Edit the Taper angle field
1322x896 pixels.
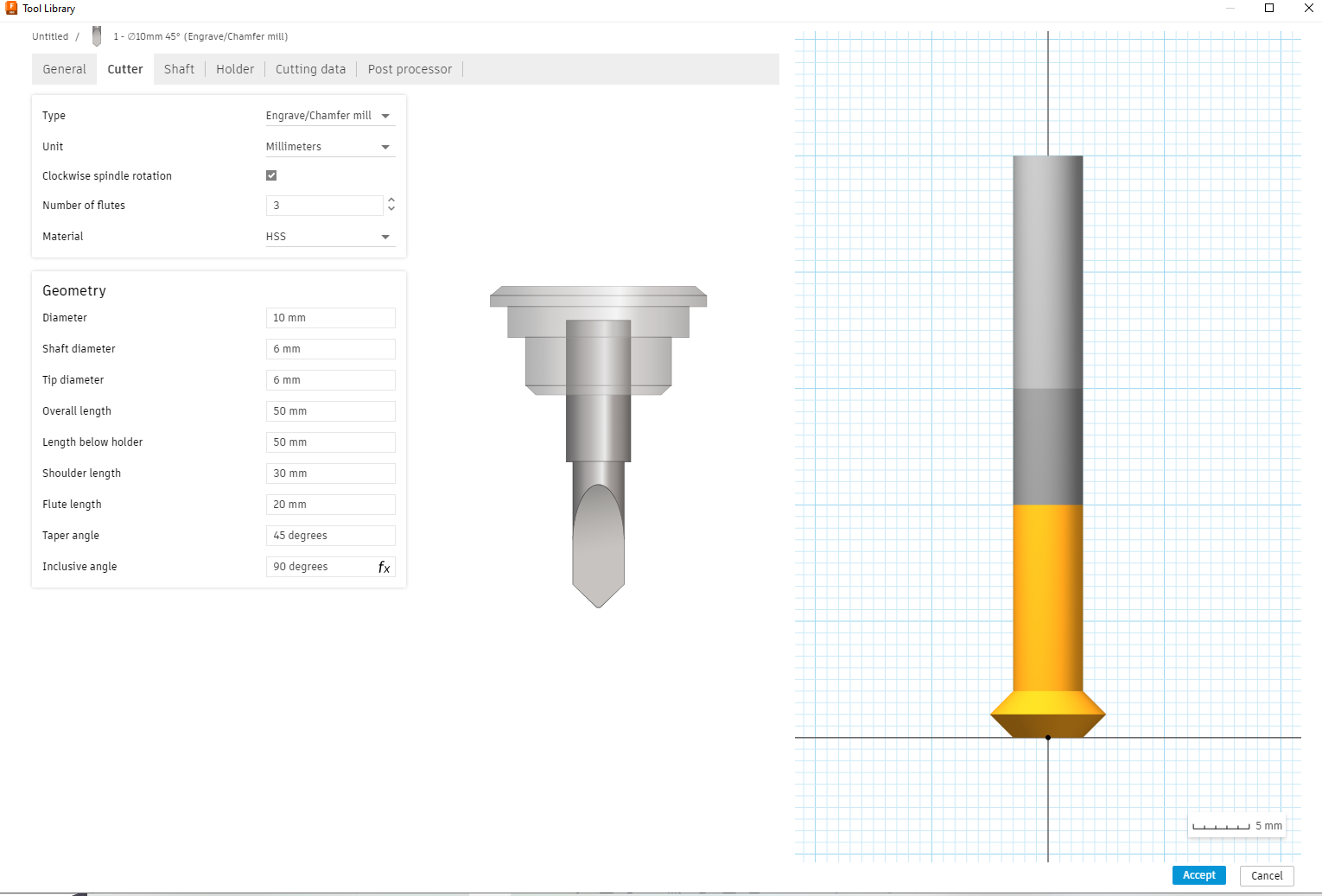331,536
